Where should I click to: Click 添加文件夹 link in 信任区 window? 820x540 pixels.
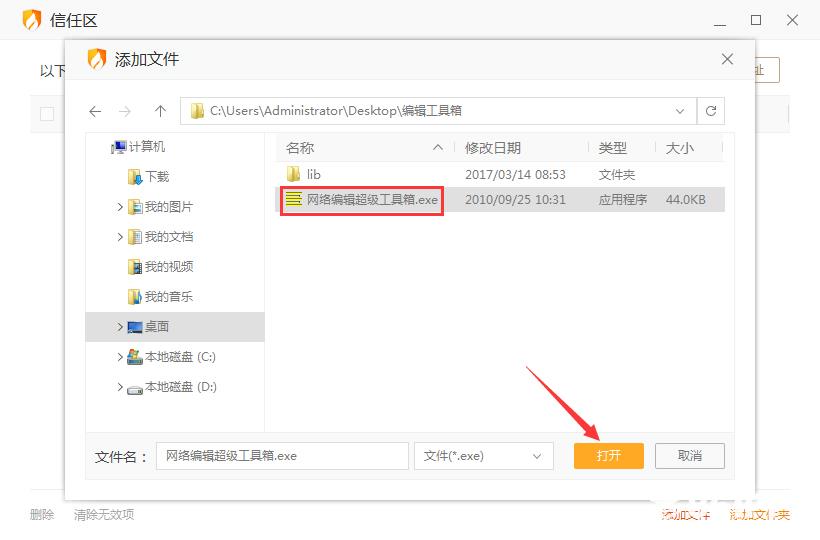(759, 515)
